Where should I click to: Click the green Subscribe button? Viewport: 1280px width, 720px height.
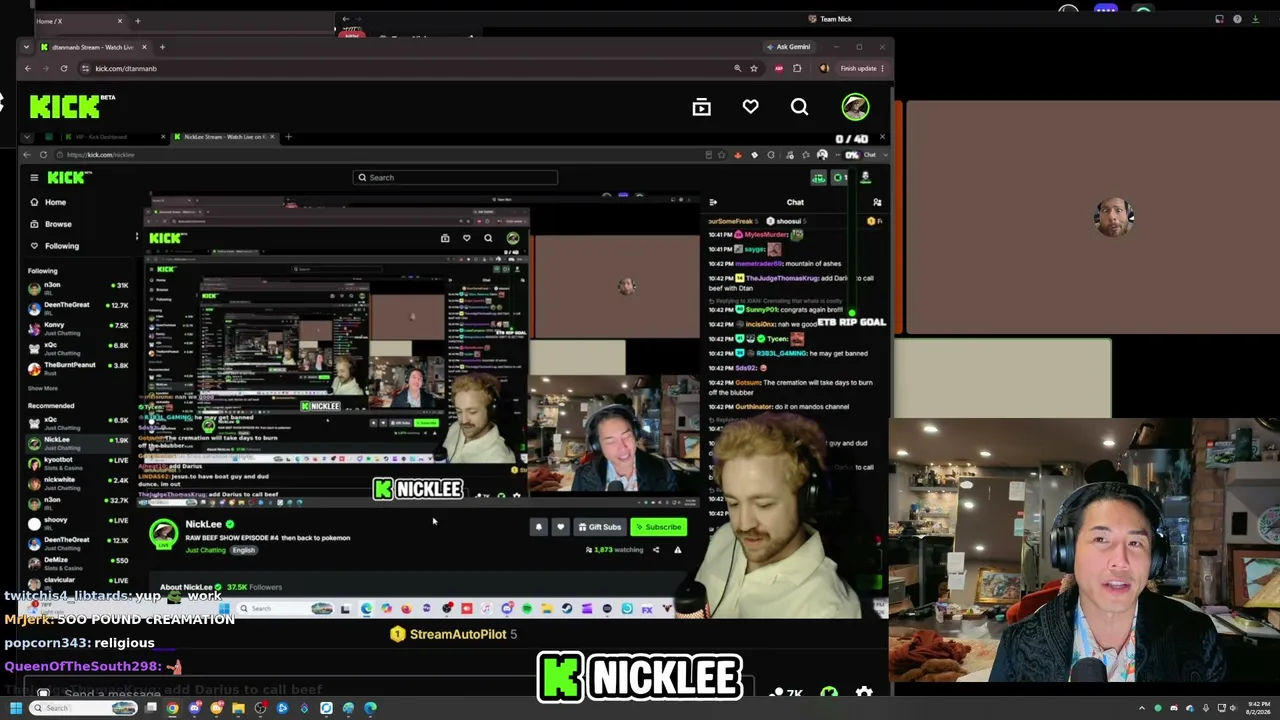658,527
